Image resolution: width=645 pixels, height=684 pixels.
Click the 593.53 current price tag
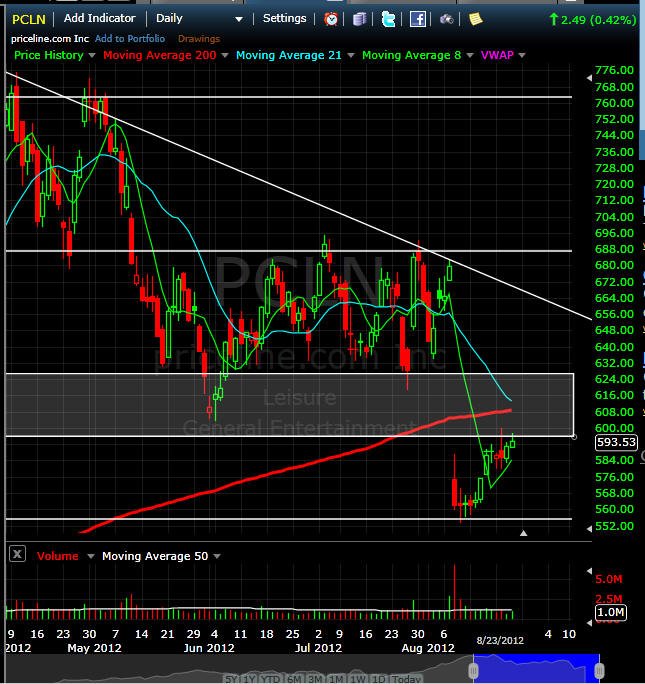pyautogui.click(x=616, y=442)
